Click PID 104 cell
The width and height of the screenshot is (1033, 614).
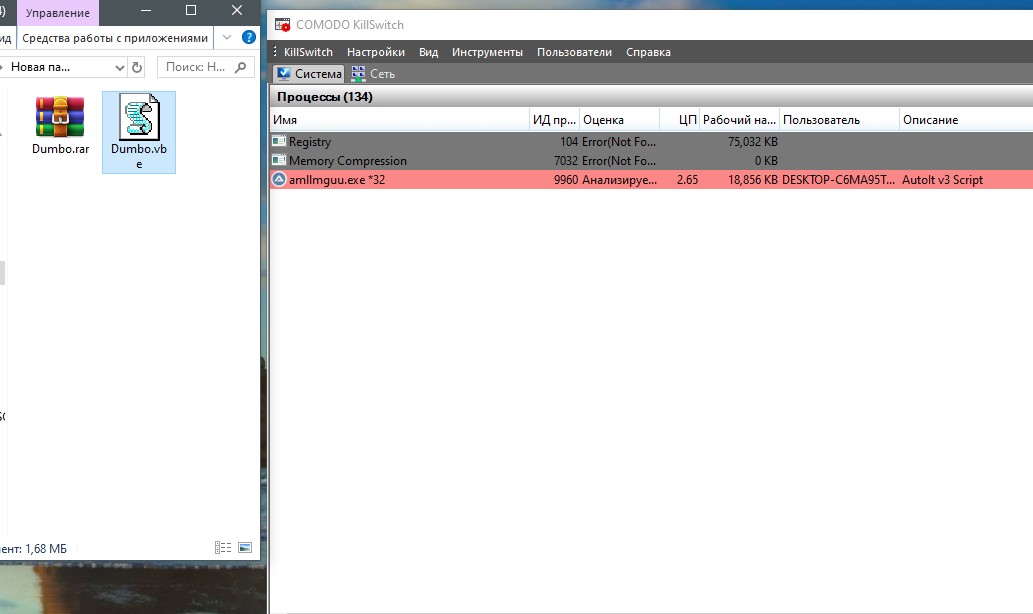(569, 142)
